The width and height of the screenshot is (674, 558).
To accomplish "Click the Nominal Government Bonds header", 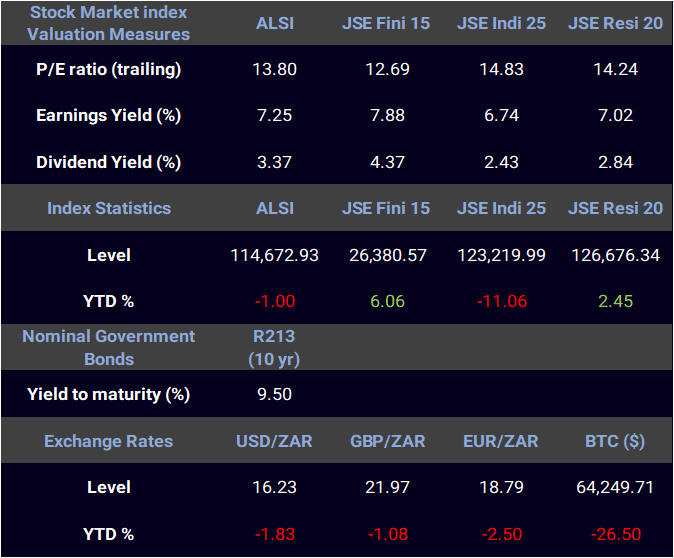I will tap(108, 347).
